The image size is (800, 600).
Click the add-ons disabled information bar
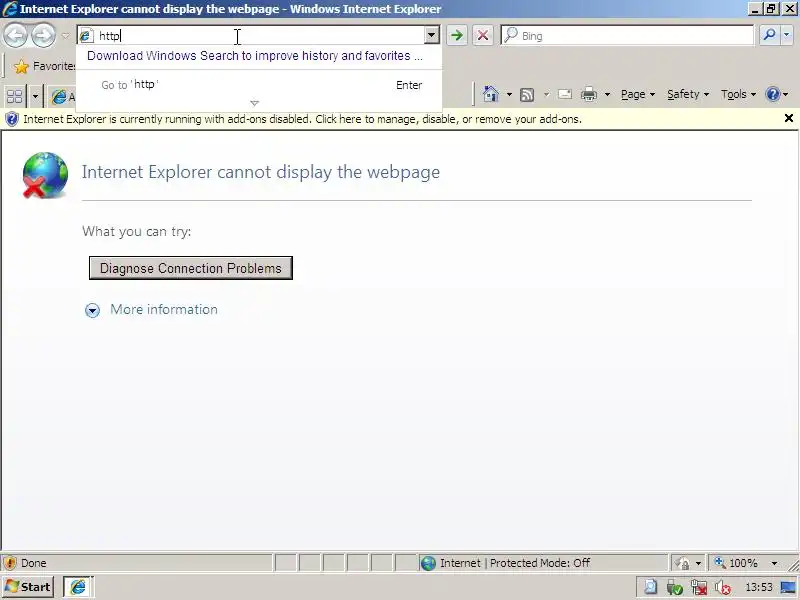click(399, 119)
